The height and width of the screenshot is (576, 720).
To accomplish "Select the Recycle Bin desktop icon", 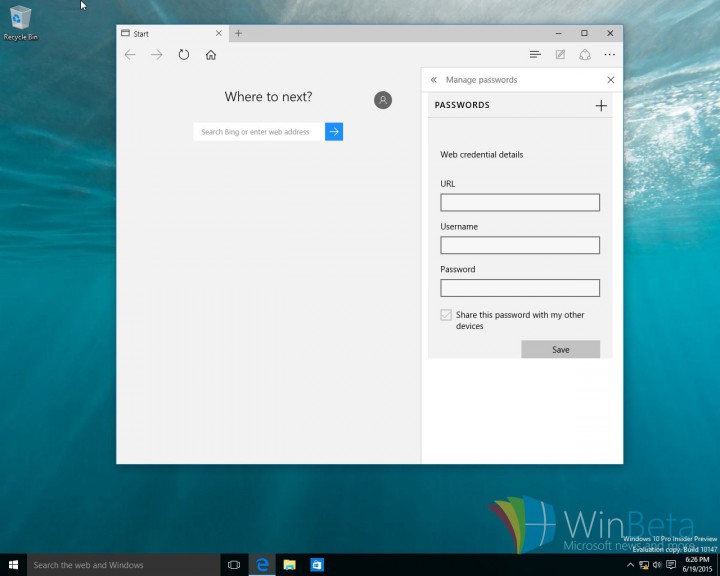I will pos(20,23).
